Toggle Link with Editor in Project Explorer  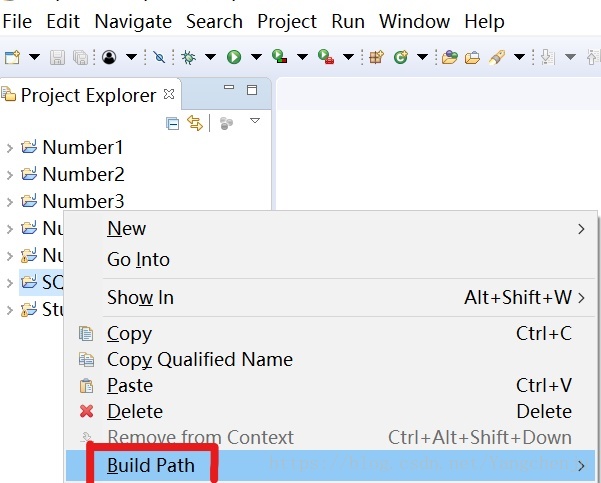(x=195, y=123)
